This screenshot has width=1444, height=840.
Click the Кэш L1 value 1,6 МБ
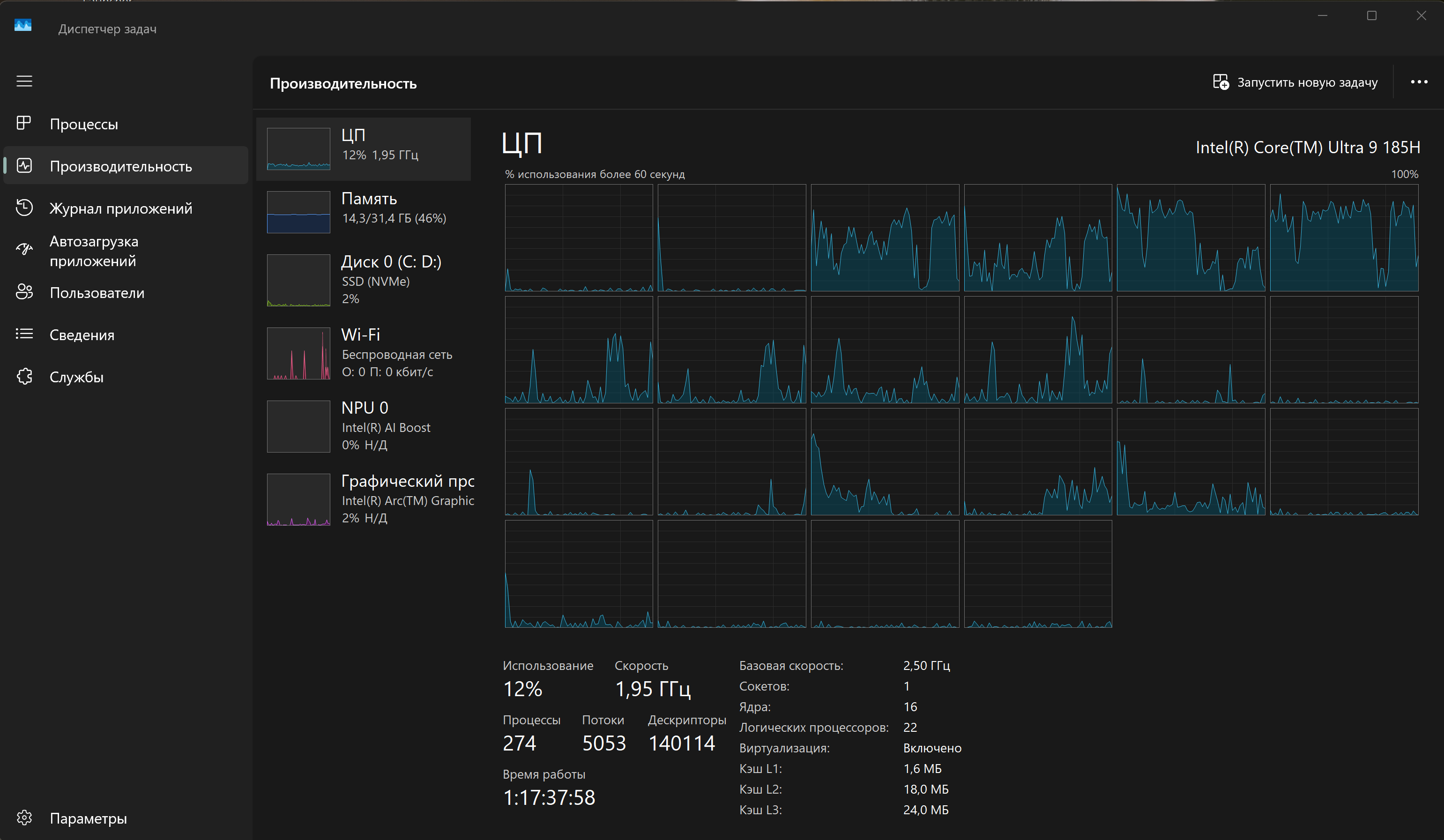pyautogui.click(x=923, y=768)
